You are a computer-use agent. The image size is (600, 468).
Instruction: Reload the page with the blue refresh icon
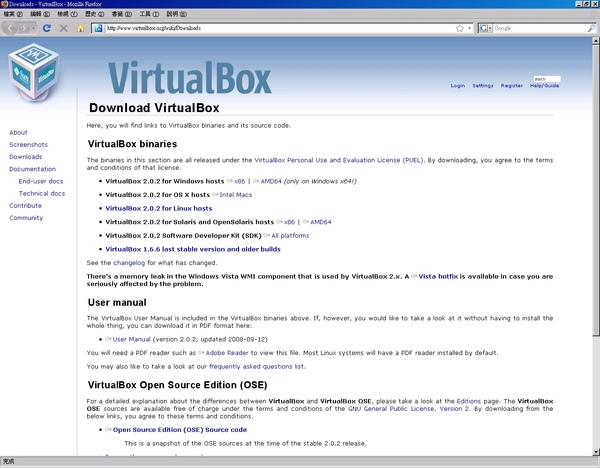[47, 28]
